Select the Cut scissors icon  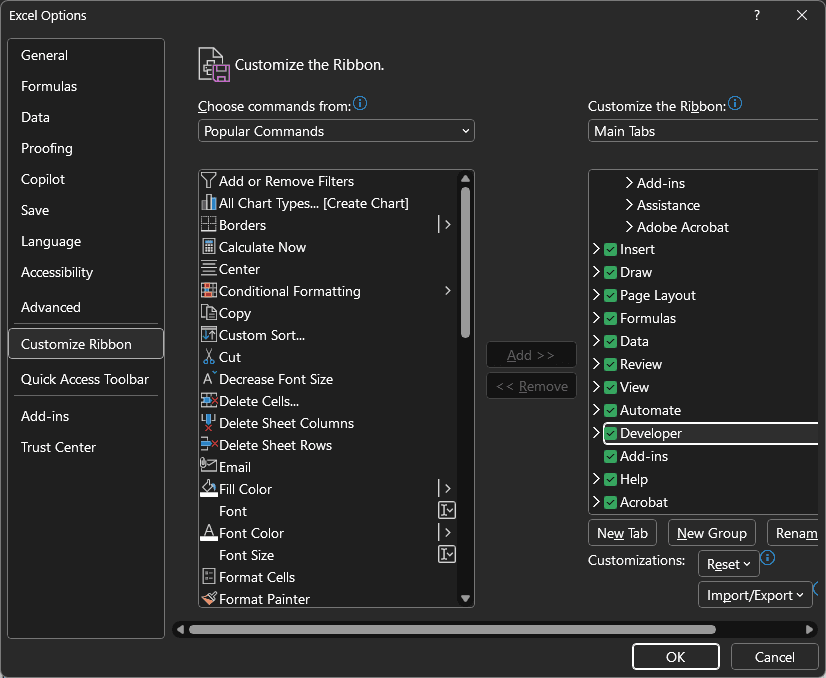pos(209,357)
